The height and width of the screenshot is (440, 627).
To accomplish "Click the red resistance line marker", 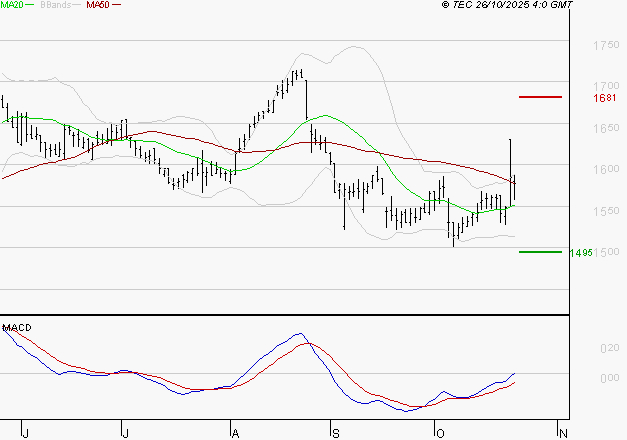I will (x=540, y=97).
